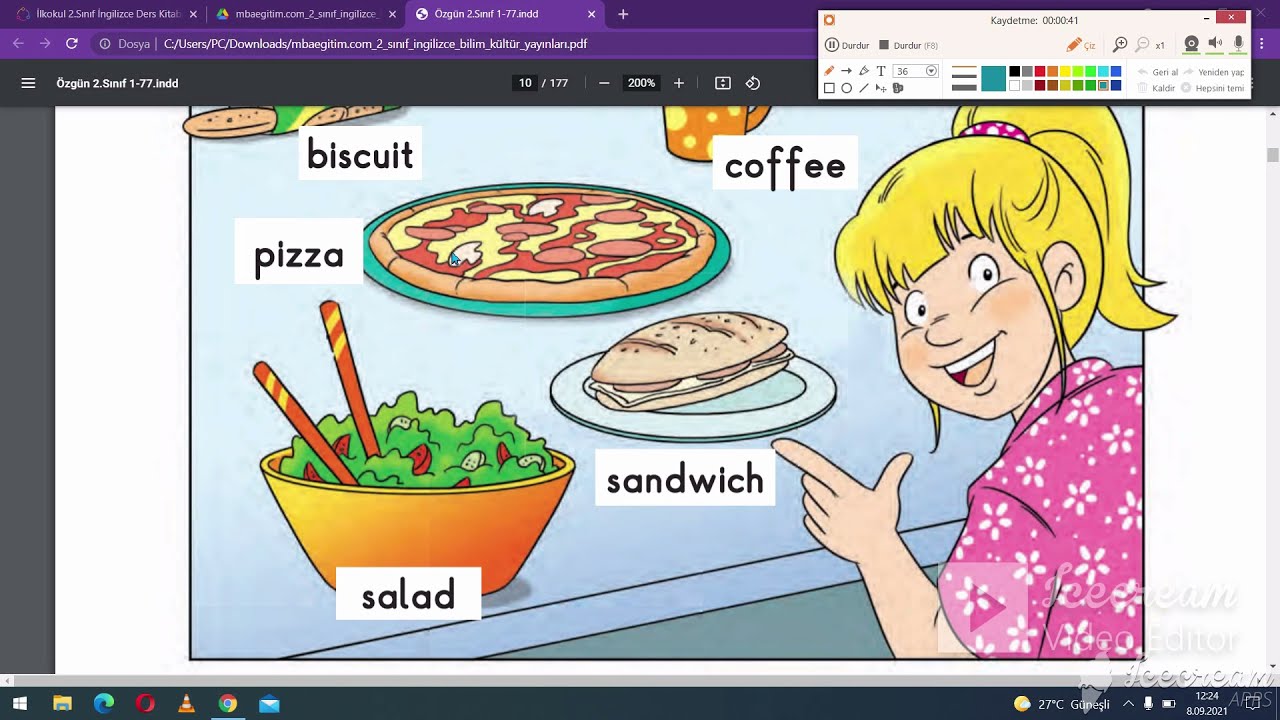Screen dimensions: 1280x720
Task: Click Hepsini temizle clear all button
Action: pyautogui.click(x=1212, y=88)
